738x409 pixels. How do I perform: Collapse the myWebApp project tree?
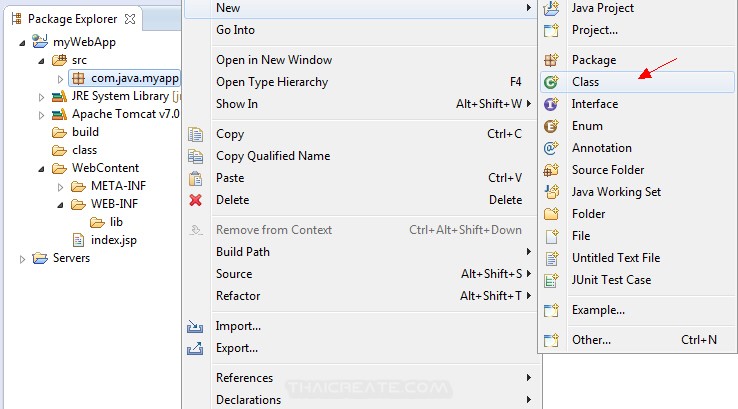tap(24, 42)
